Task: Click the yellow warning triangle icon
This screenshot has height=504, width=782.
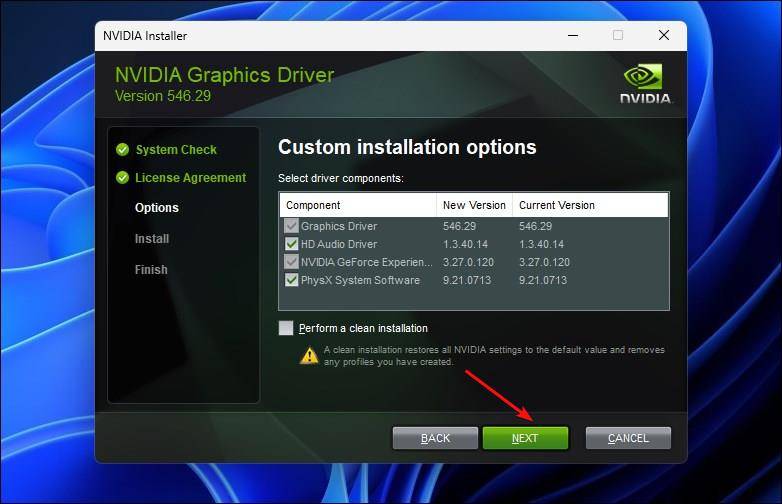Action: tap(309, 355)
